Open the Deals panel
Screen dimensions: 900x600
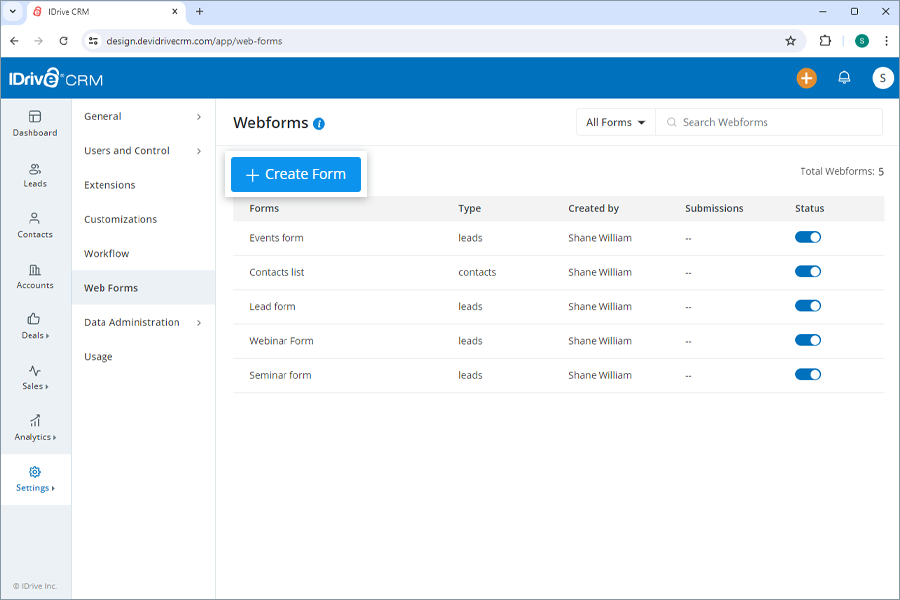pyautogui.click(x=35, y=327)
